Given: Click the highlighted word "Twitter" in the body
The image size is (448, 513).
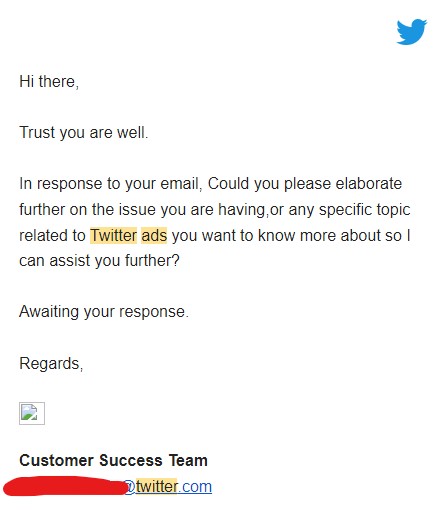Looking at the screenshot, I should pos(113,235).
